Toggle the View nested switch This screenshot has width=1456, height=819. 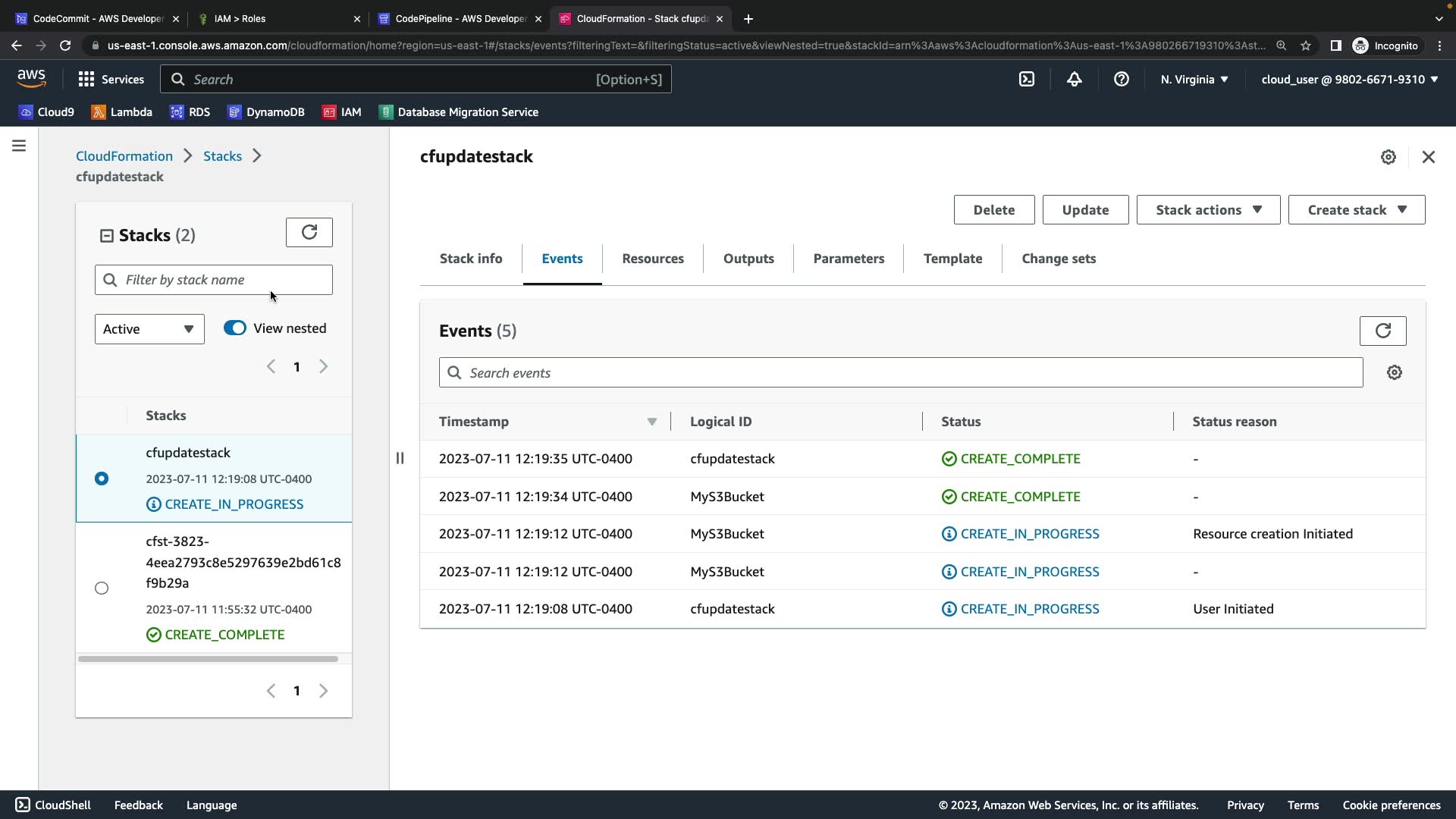click(235, 328)
